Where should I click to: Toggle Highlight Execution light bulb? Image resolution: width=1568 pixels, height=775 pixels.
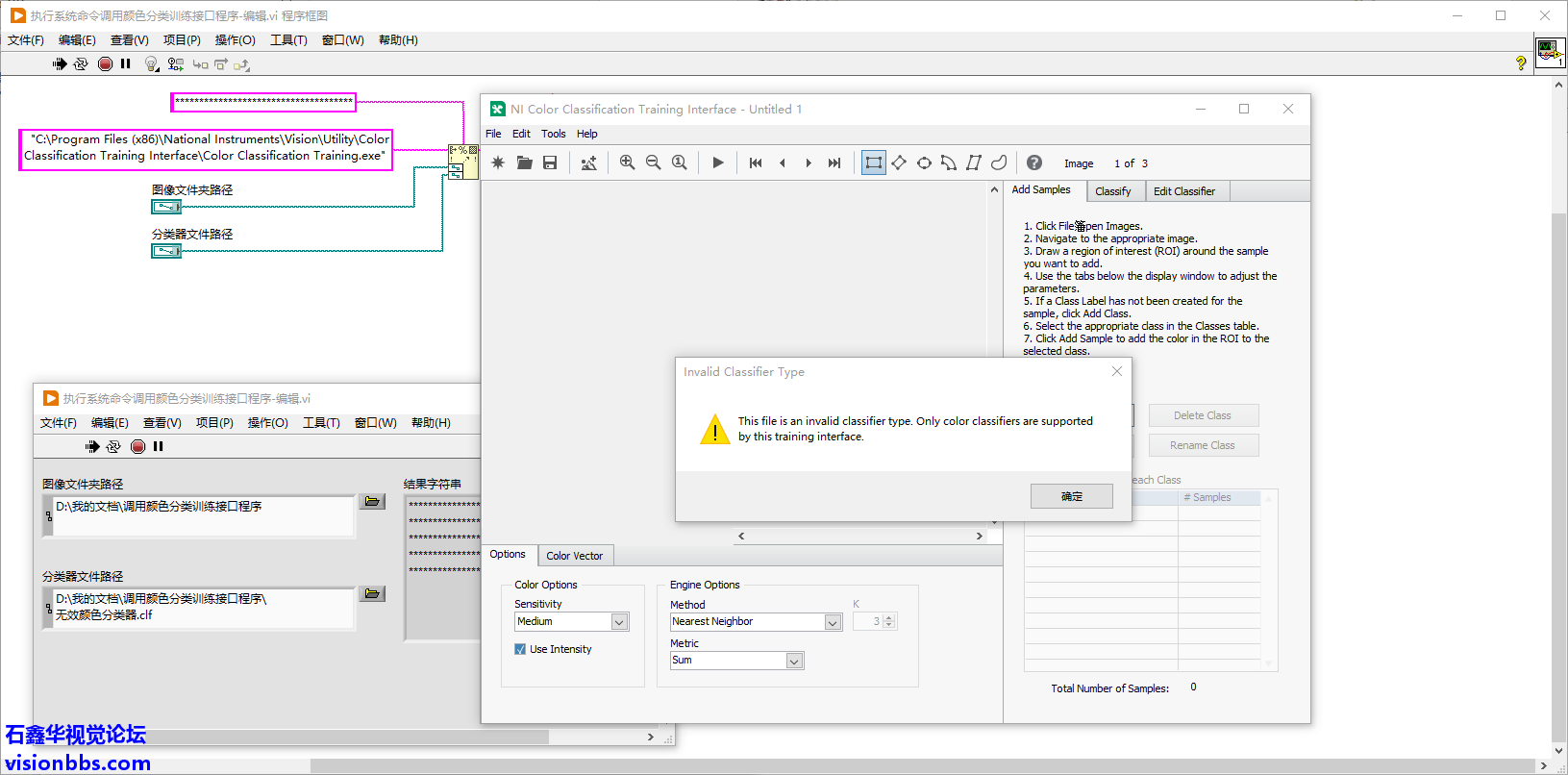[151, 64]
